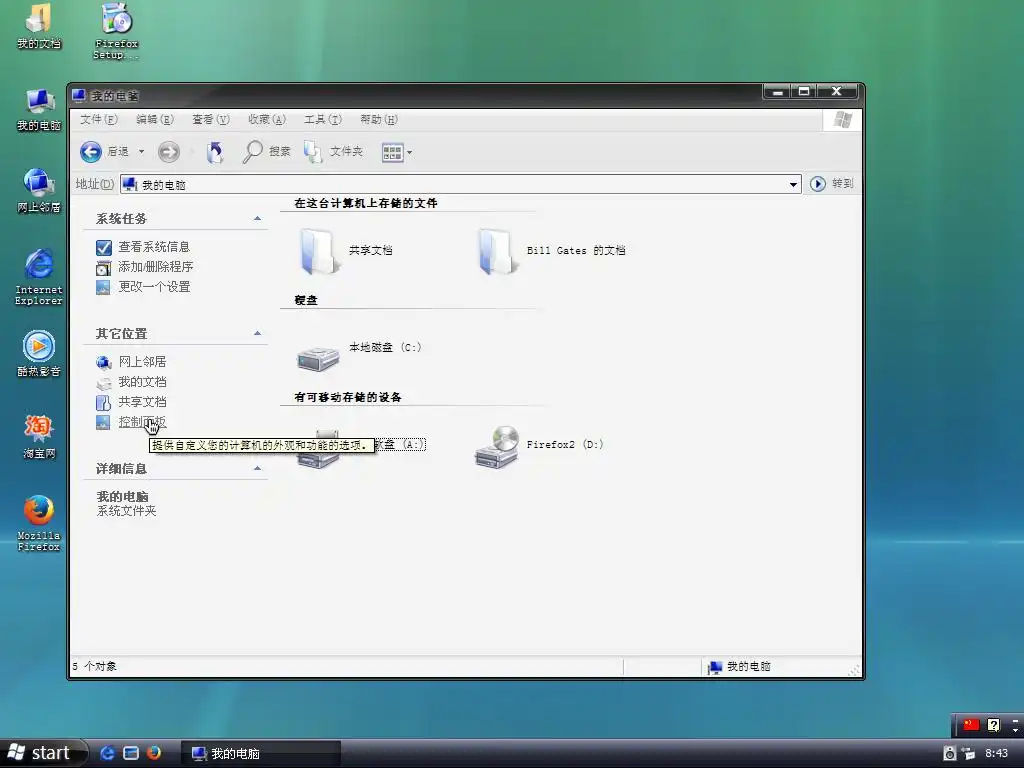Click the 硬盘 section header

306,300
